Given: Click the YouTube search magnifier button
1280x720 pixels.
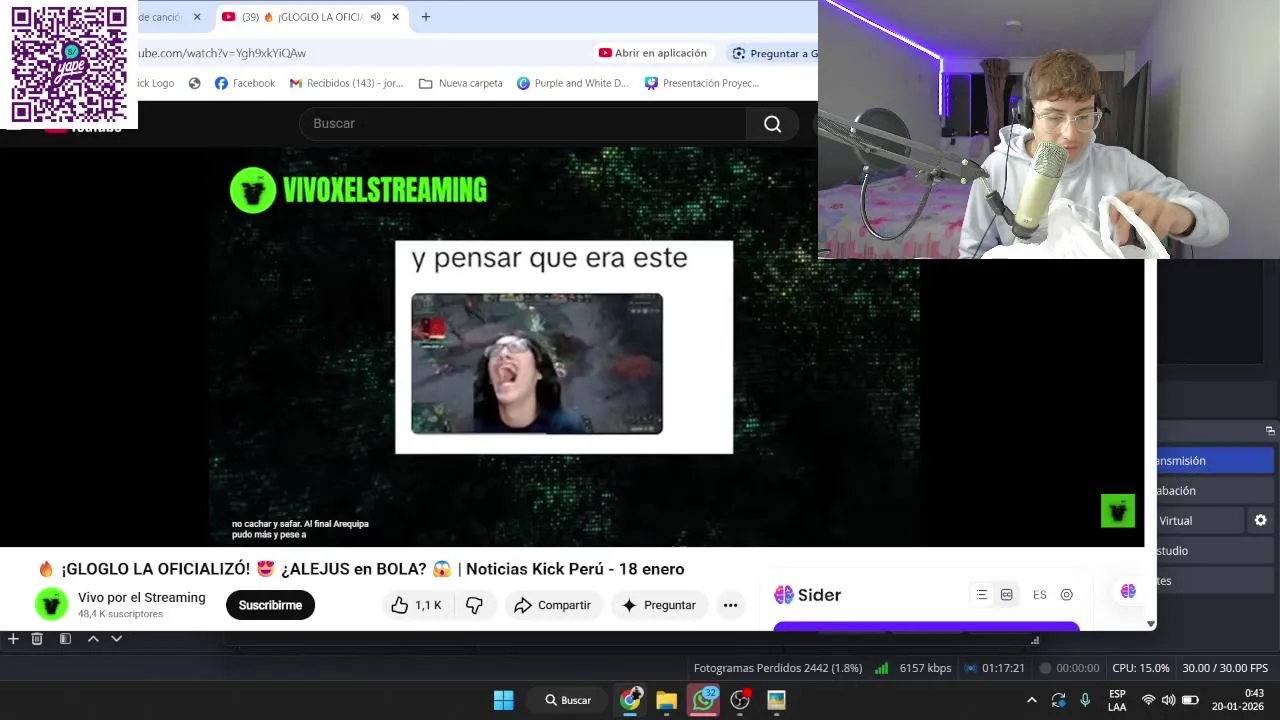Looking at the screenshot, I should pos(772,124).
